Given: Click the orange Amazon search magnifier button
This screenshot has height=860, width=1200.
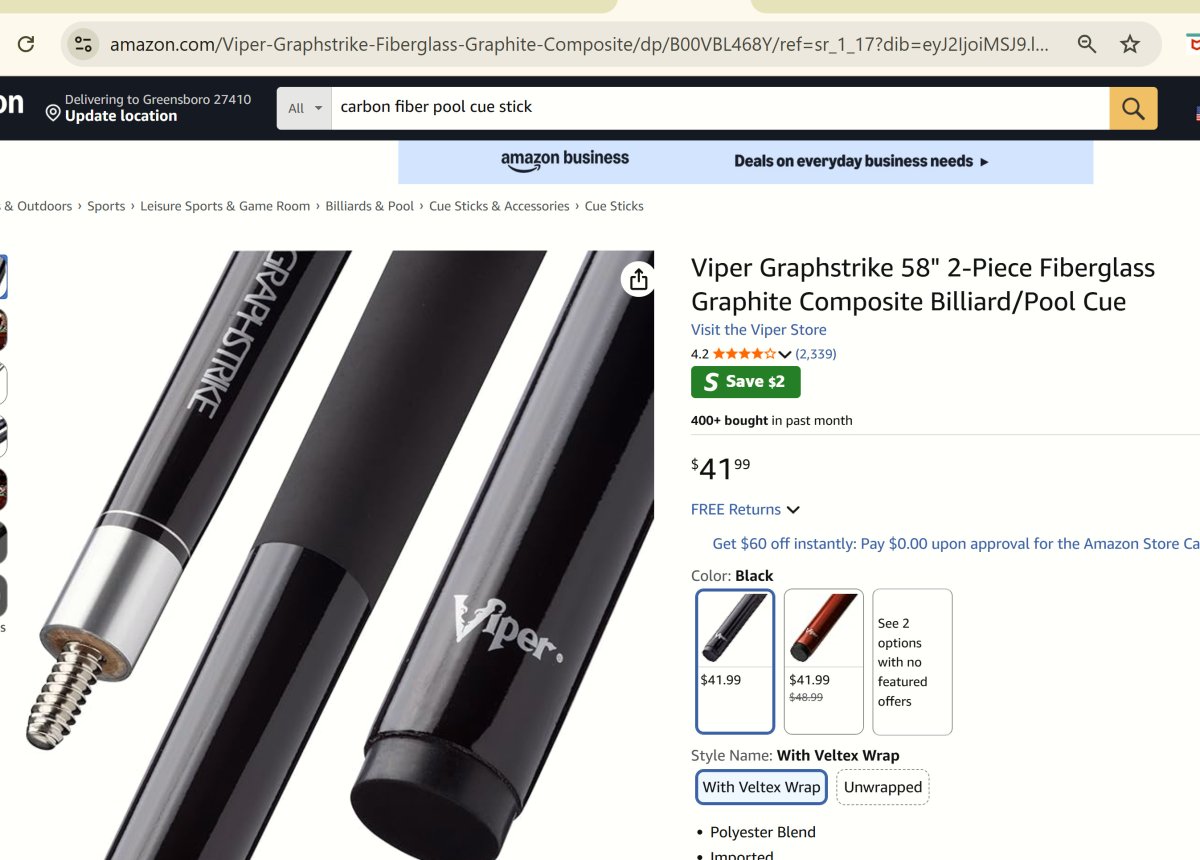Looking at the screenshot, I should pyautogui.click(x=1133, y=108).
